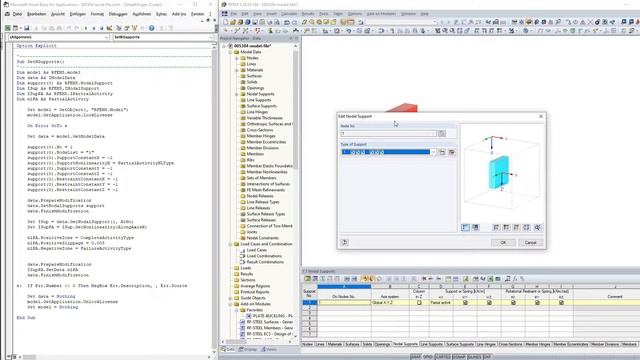This screenshot has height=360, width=640.
Task: Click the Excel icon in VBA toolbar
Action: 7,28
